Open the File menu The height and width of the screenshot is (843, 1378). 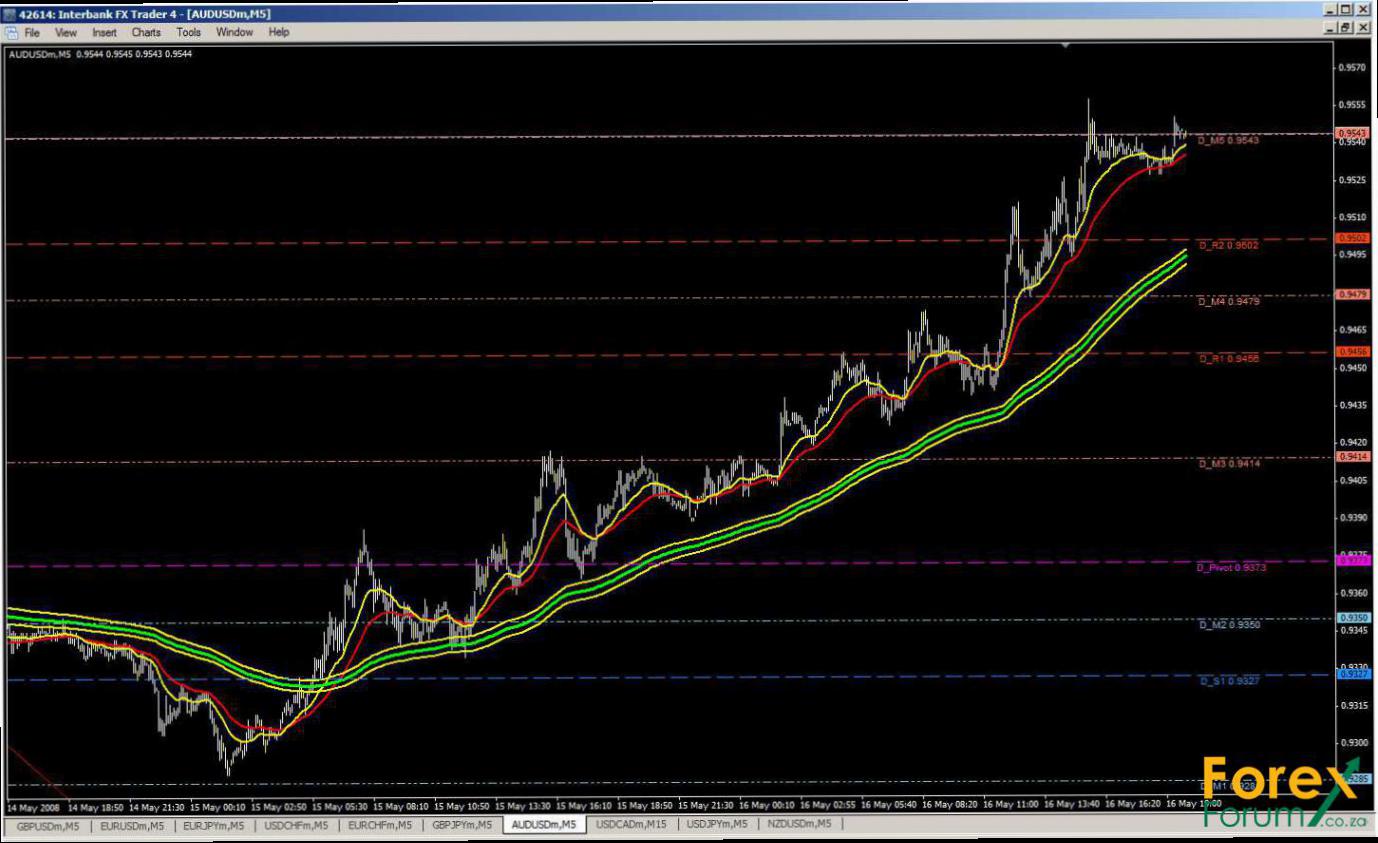tap(32, 32)
